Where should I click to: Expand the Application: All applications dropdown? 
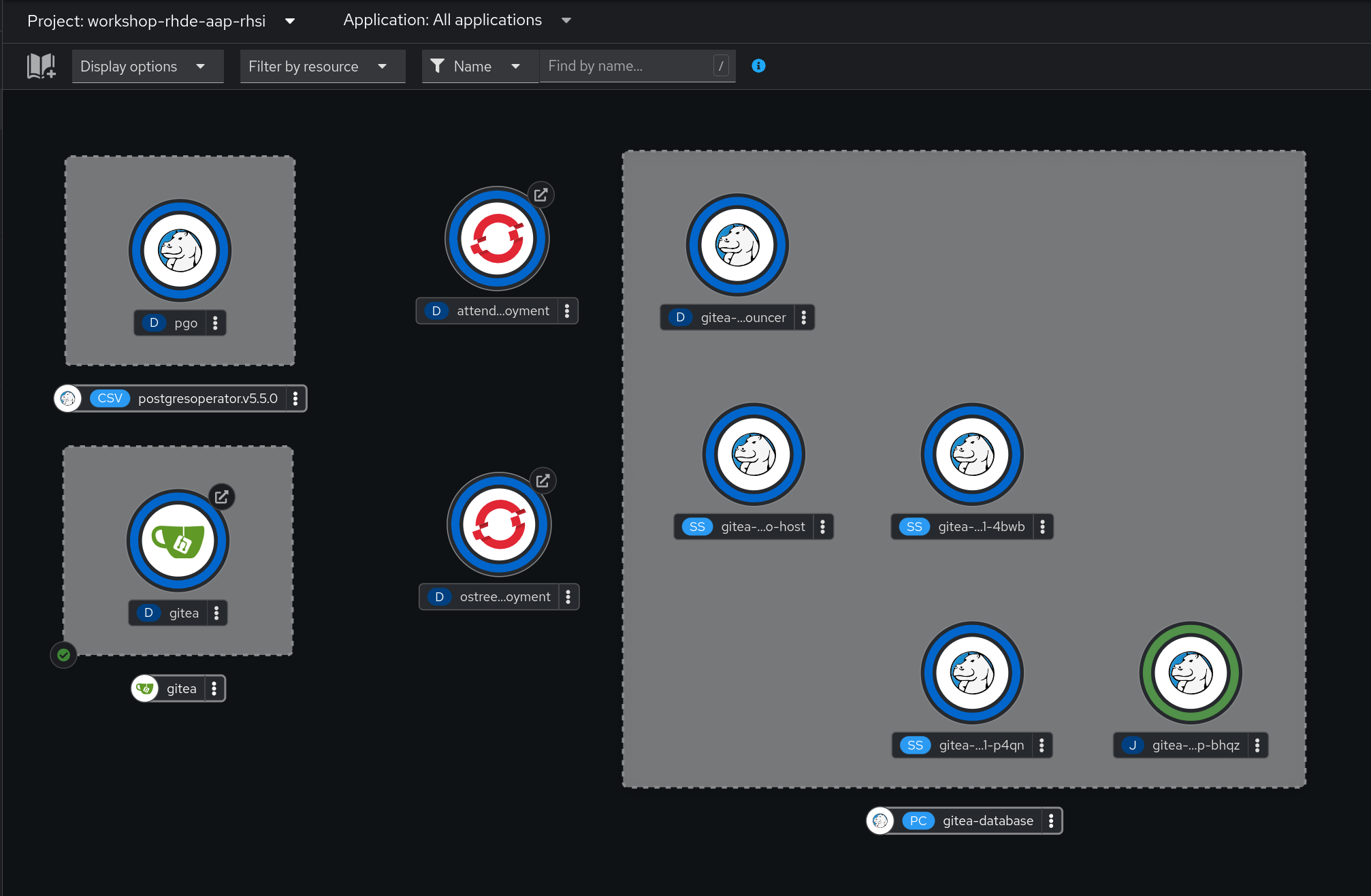pyautogui.click(x=457, y=20)
